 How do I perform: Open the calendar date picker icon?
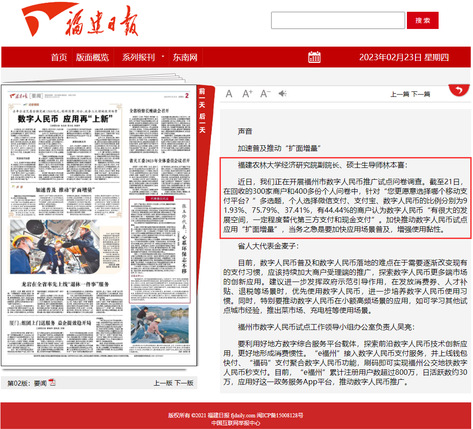click(314, 57)
